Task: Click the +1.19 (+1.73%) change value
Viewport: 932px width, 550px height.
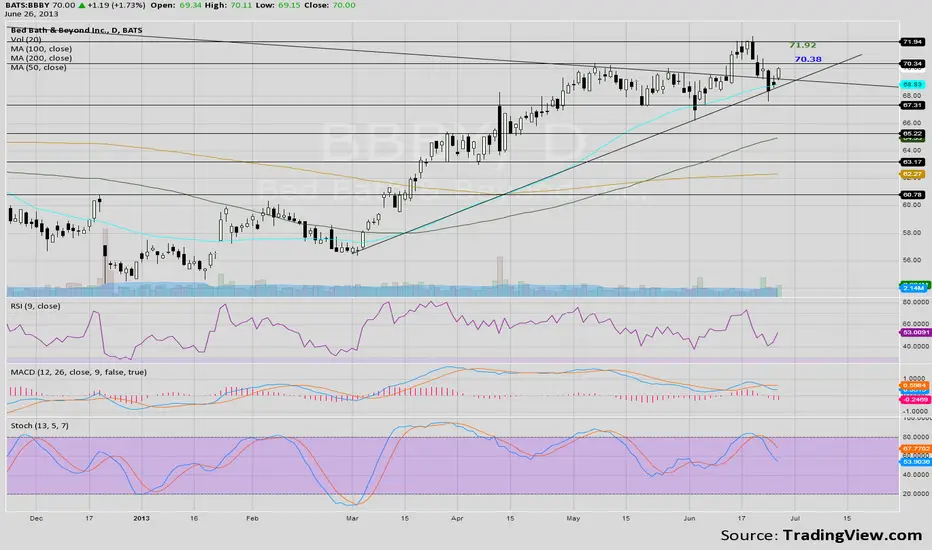Action: [x=115, y=5]
